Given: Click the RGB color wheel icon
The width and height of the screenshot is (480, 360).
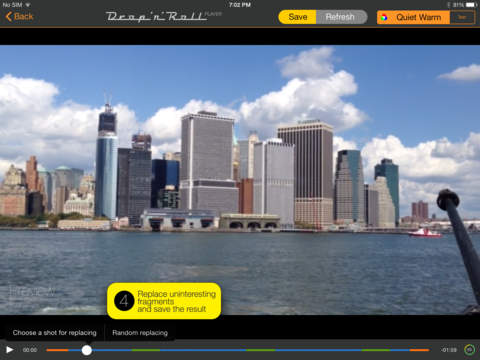Looking at the screenshot, I should tap(384, 17).
